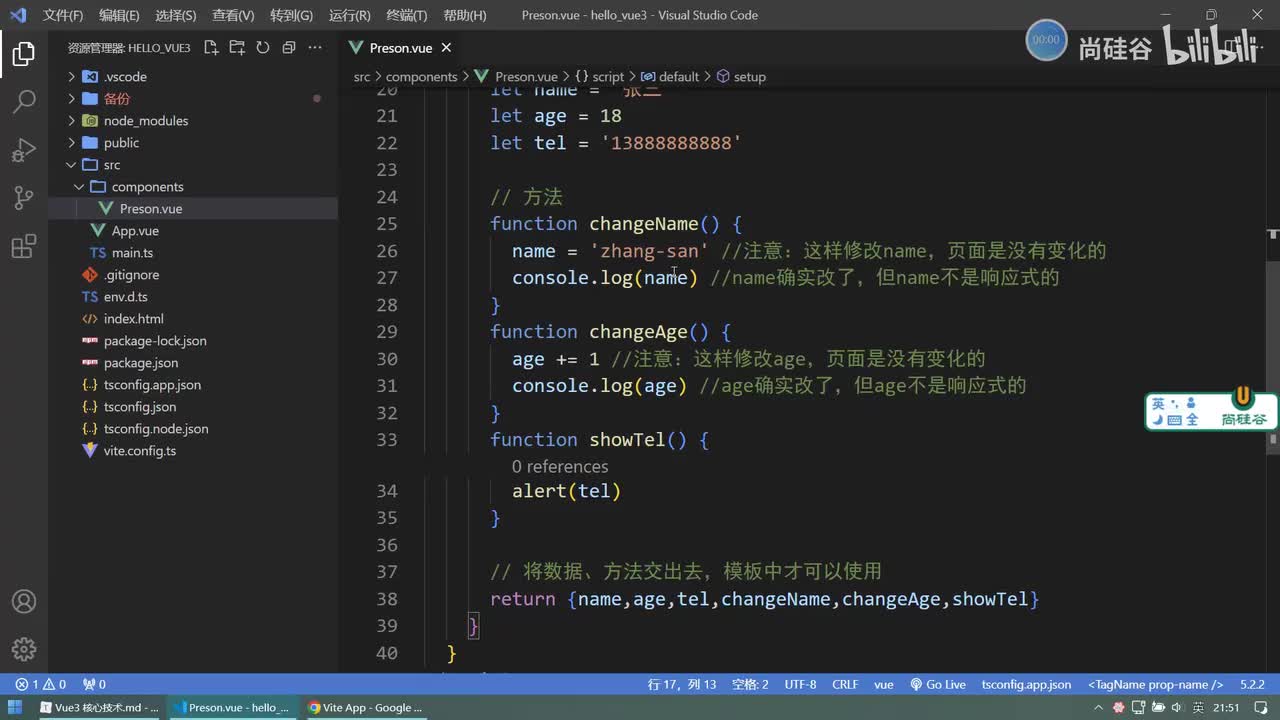Viewport: 1280px width, 720px height.
Task: Click the ports indicator in status bar
Action: click(x=94, y=685)
